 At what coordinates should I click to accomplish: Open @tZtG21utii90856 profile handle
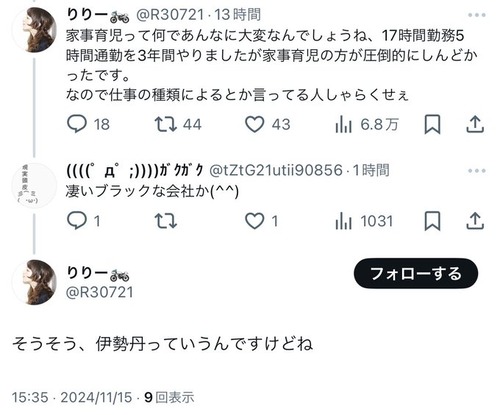pyautogui.click(x=276, y=170)
